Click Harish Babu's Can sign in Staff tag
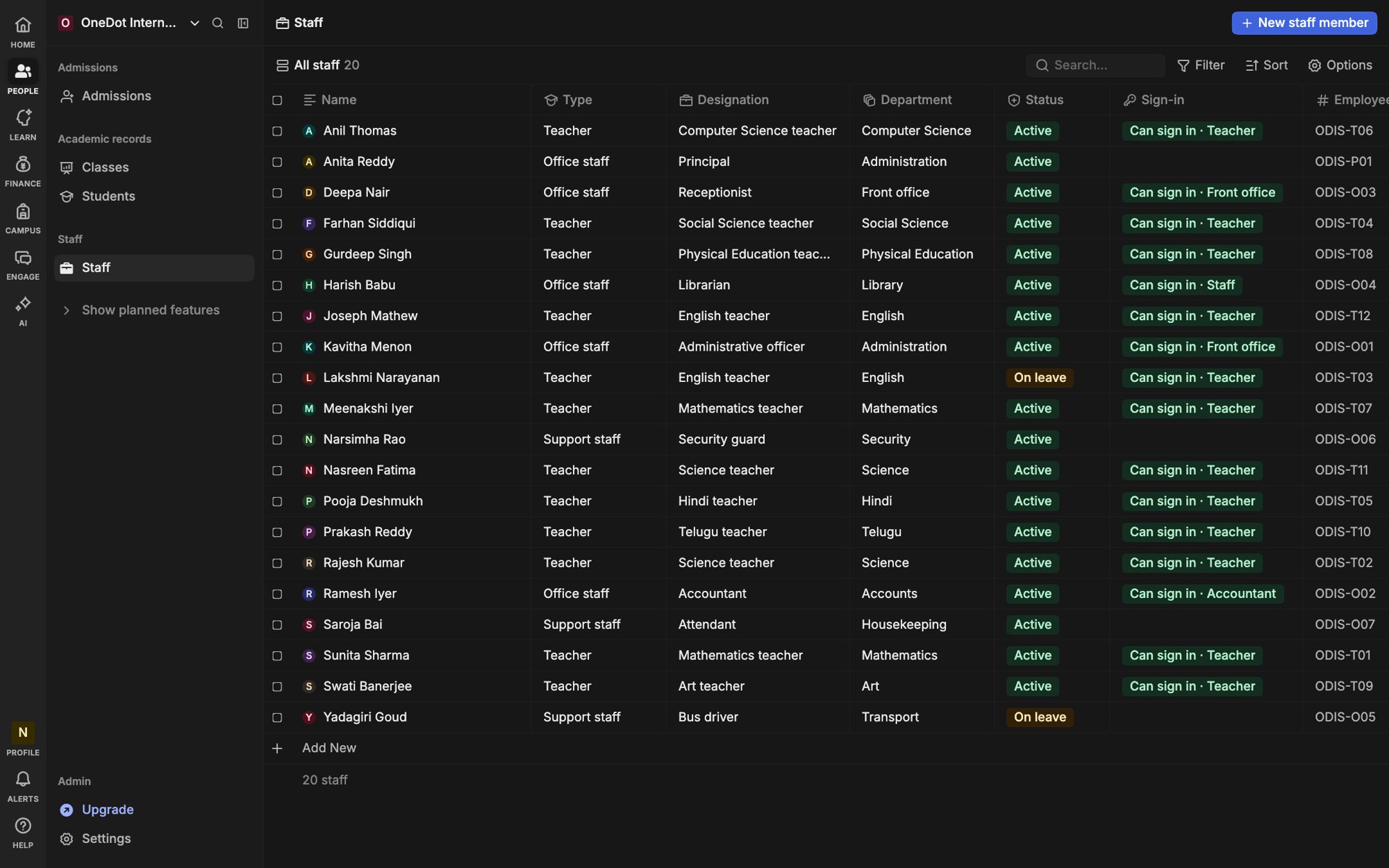1389x868 pixels. [1182, 285]
